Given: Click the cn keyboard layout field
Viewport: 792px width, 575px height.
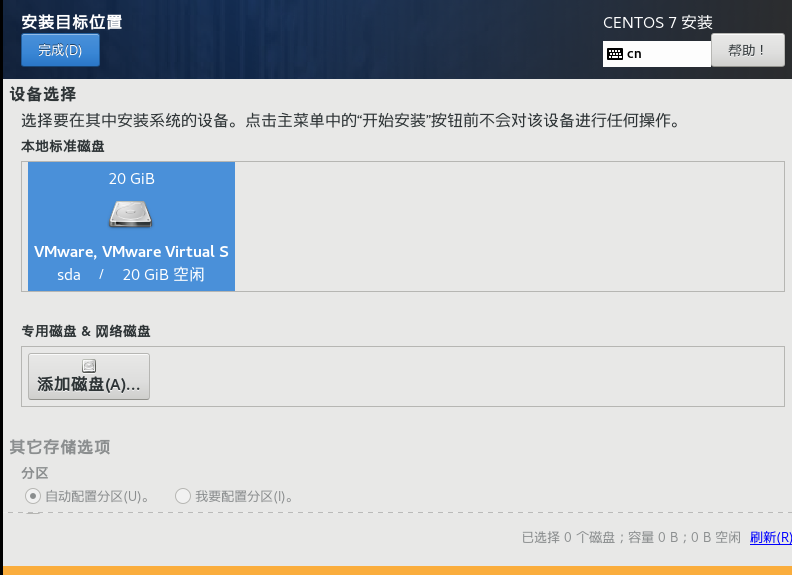Looking at the screenshot, I should [x=657, y=54].
